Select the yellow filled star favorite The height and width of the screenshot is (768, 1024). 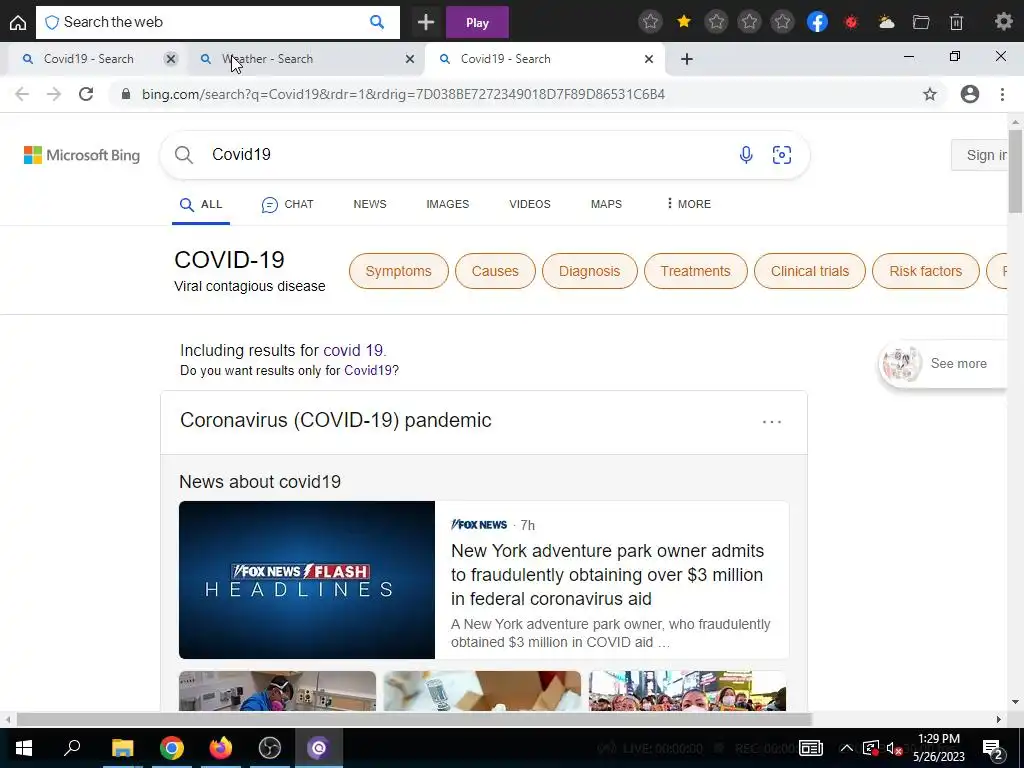[684, 22]
